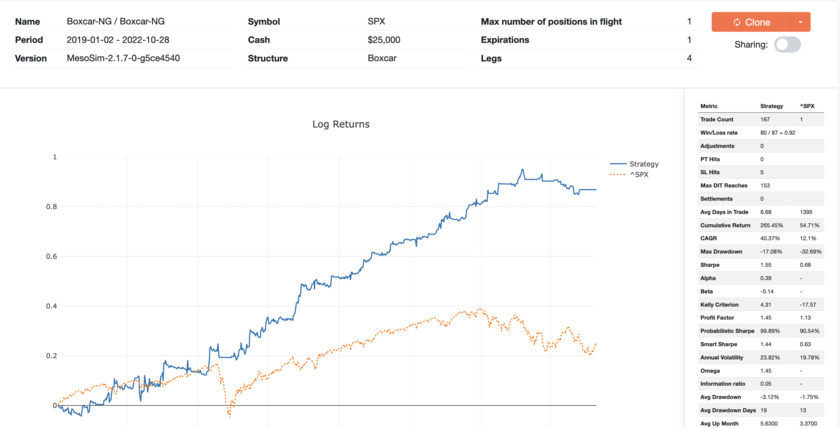
Task: Hide the Strategy series in the legend
Action: click(x=643, y=163)
